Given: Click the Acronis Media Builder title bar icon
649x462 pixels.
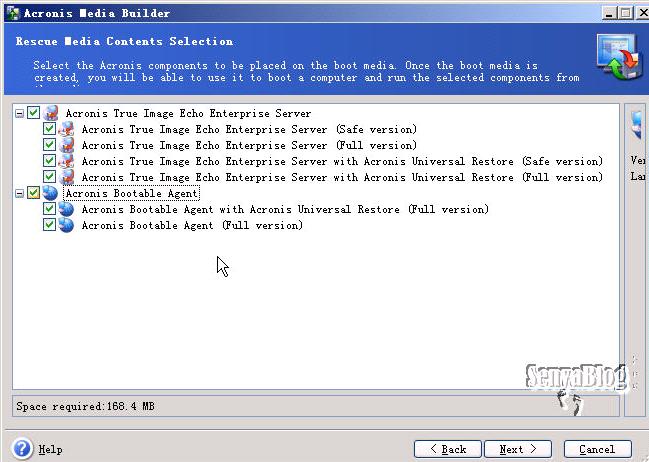Looking at the screenshot, I should click(x=12, y=13).
